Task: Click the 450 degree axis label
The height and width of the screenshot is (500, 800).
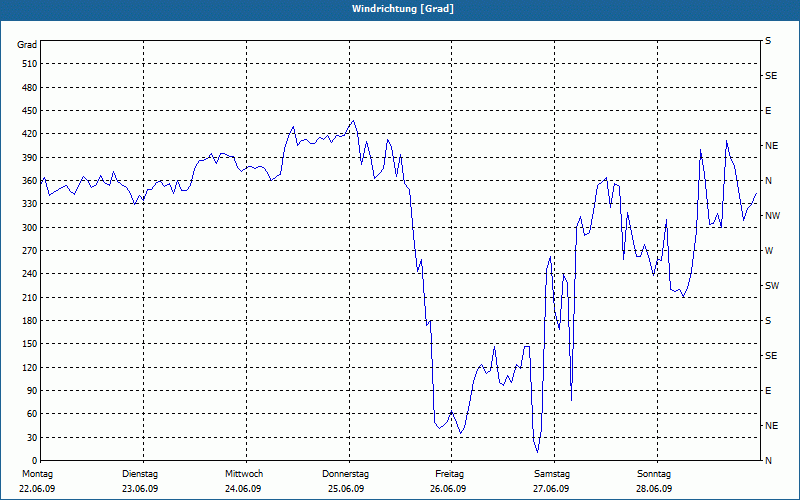Action: 30,111
